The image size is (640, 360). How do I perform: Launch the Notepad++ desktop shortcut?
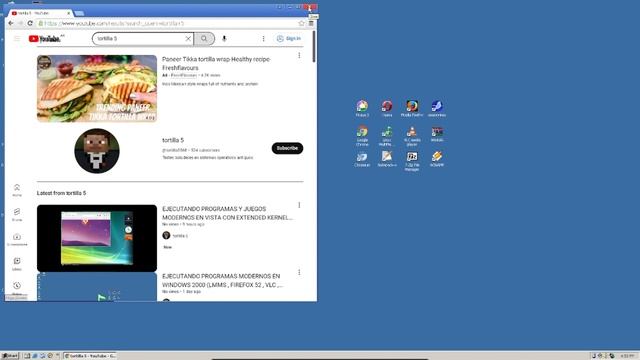pyautogui.click(x=387, y=159)
